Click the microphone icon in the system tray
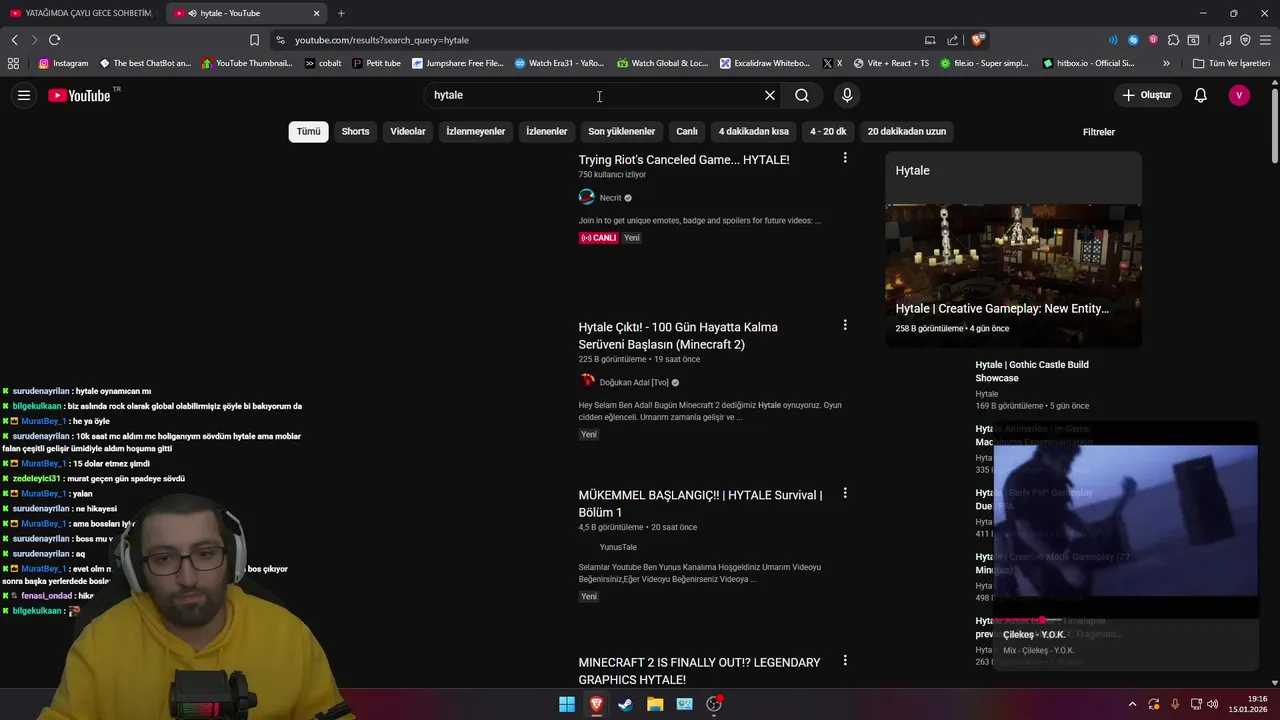 [1175, 704]
